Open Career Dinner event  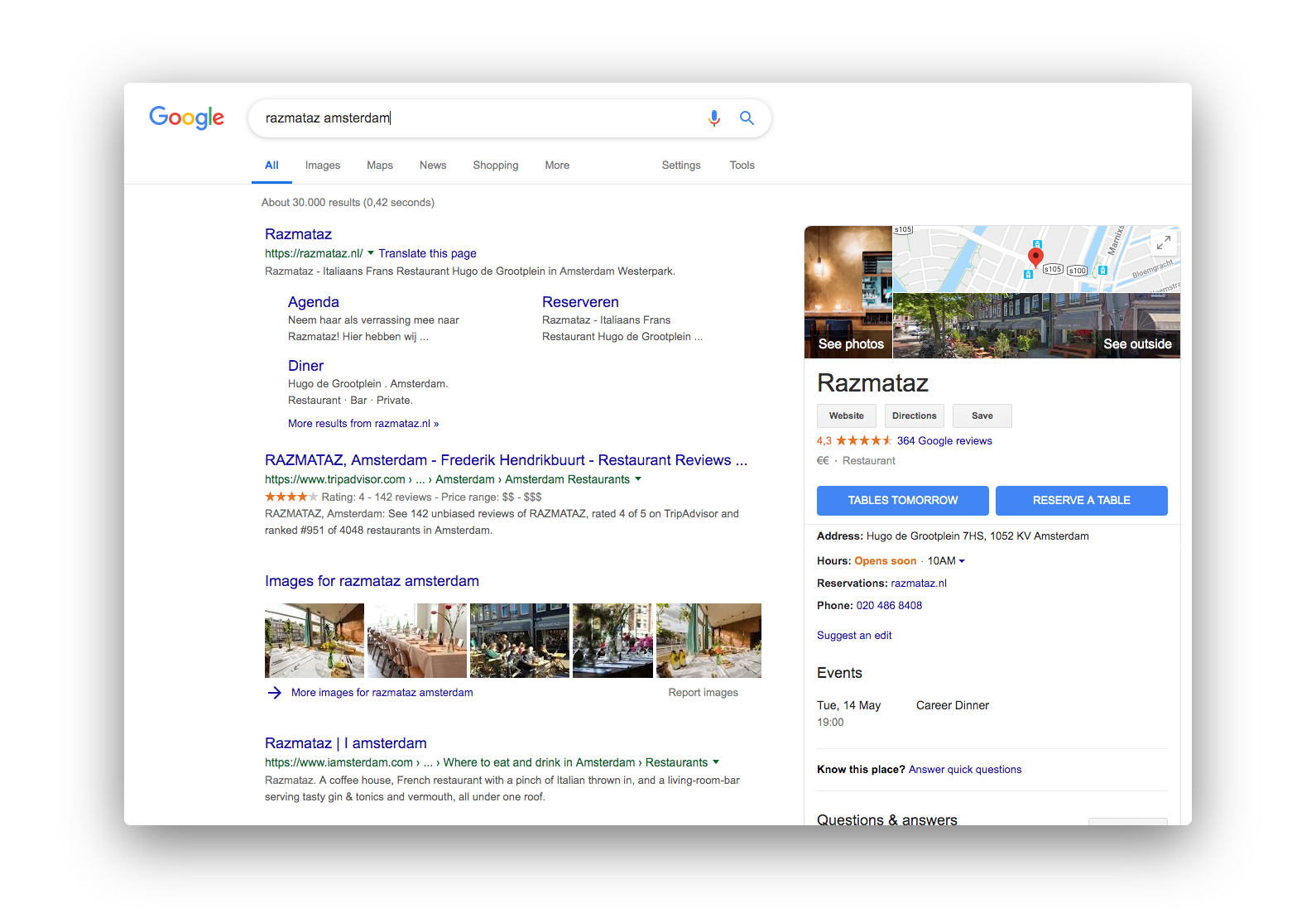point(953,706)
